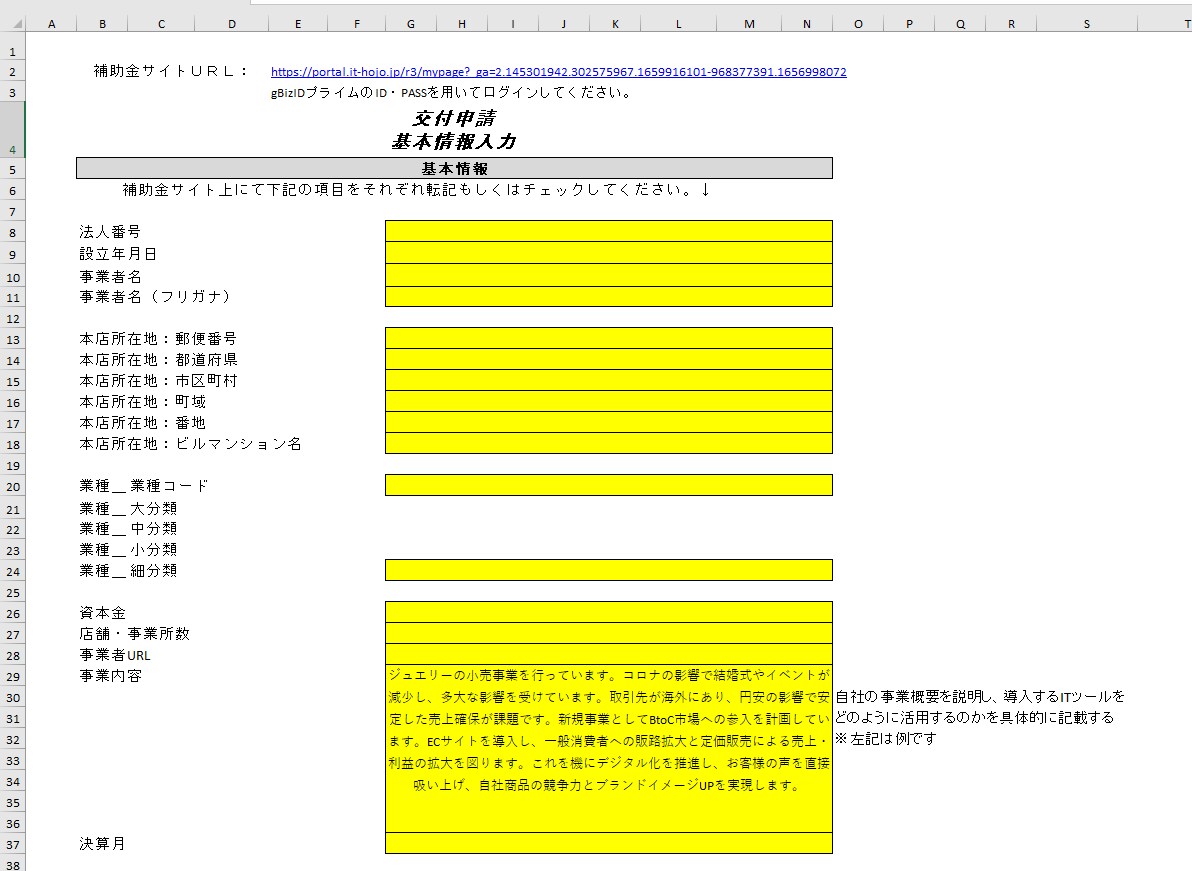Click the 事業者名(フリガナ) input cell

[x=609, y=296]
